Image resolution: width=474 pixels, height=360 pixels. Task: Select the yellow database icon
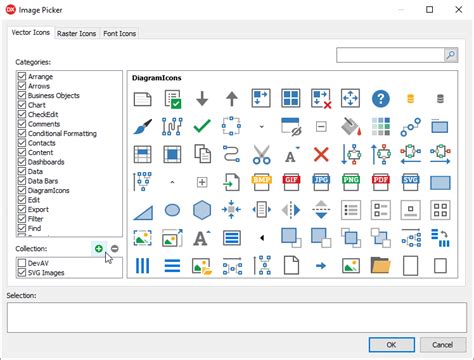(x=411, y=99)
